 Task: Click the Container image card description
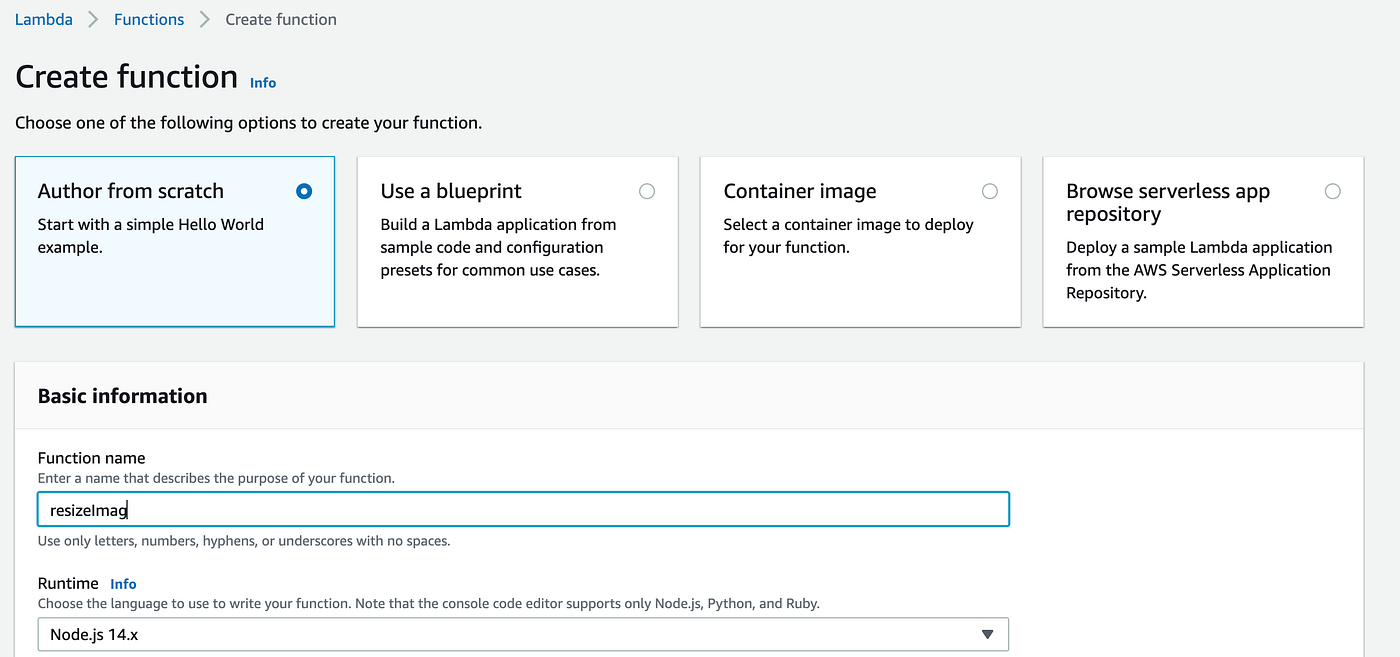(848, 236)
